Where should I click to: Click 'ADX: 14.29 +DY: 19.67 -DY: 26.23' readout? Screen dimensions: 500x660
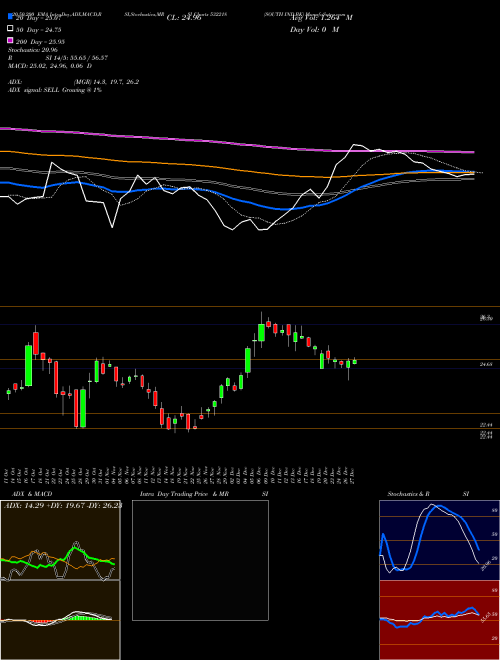[63, 505]
